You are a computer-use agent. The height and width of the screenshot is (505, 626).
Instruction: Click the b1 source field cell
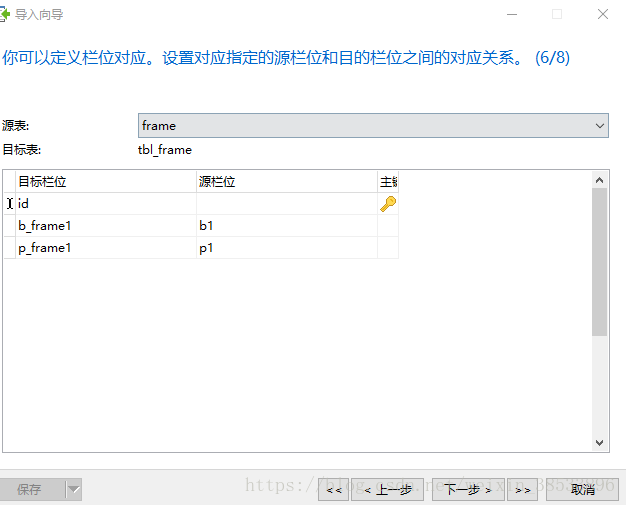tap(287, 226)
